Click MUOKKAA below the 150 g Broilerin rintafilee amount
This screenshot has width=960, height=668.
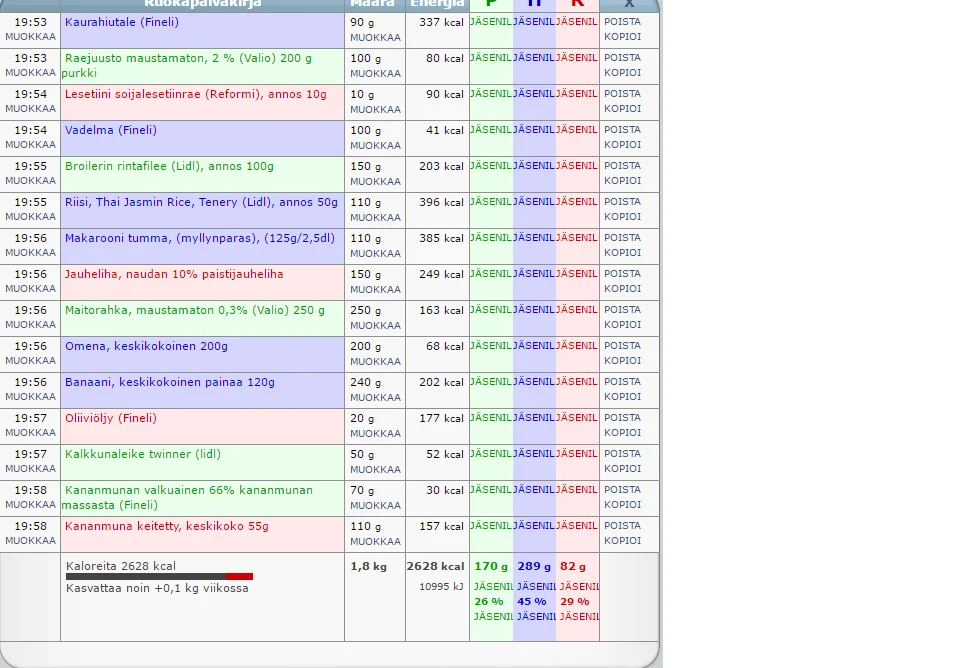(375, 181)
